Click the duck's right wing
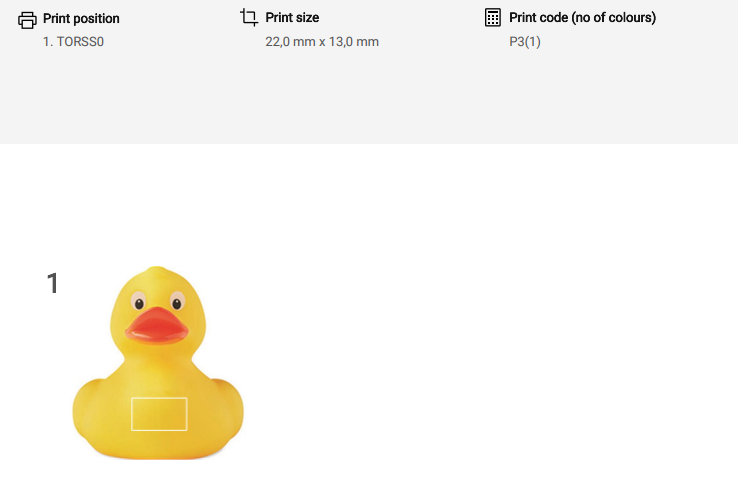738x492 pixels. (x=229, y=408)
